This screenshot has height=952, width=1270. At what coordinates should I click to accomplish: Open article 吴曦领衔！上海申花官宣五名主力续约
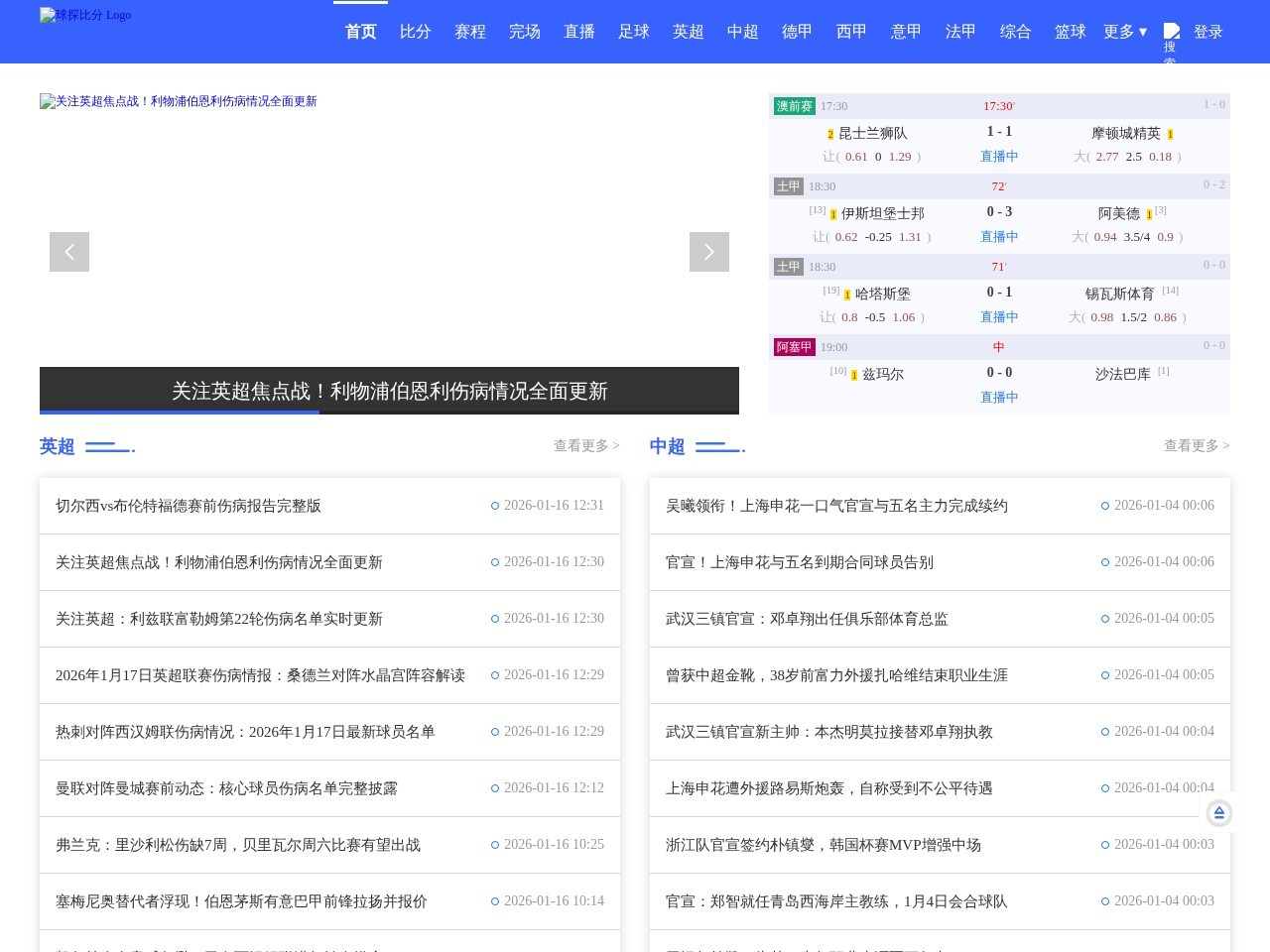point(836,505)
